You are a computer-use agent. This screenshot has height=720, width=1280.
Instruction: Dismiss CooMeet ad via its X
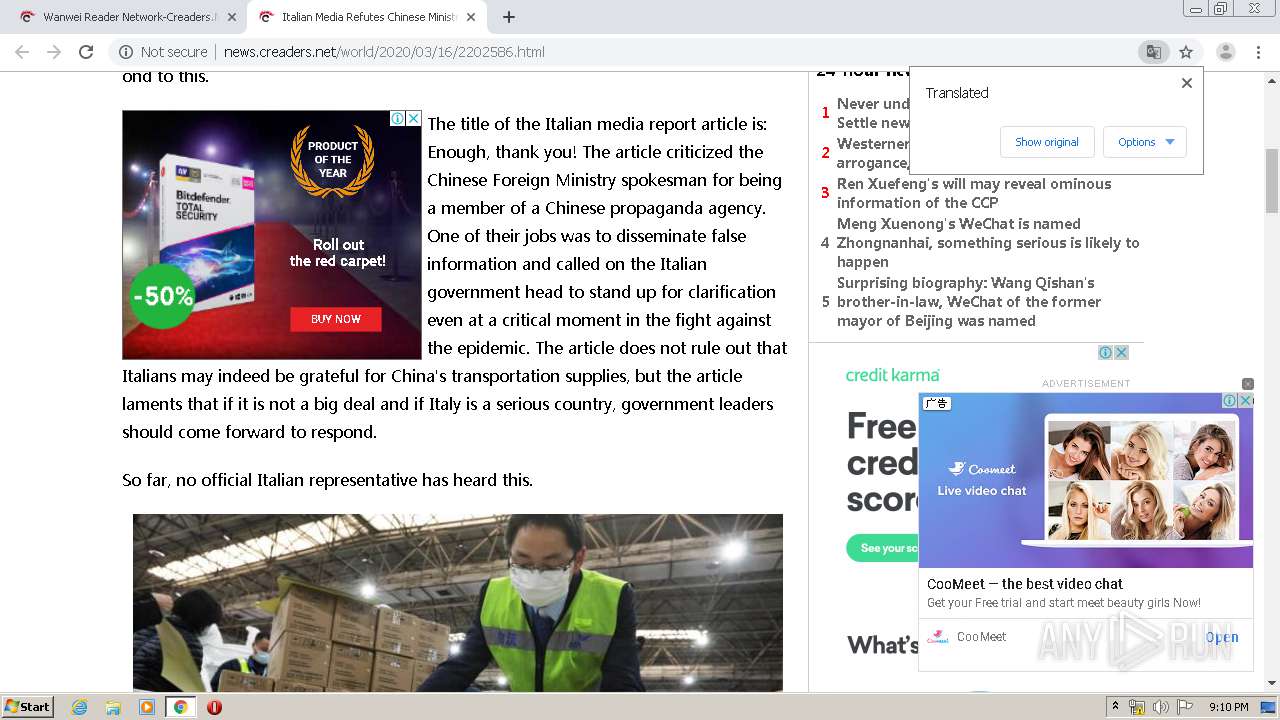(x=1245, y=400)
